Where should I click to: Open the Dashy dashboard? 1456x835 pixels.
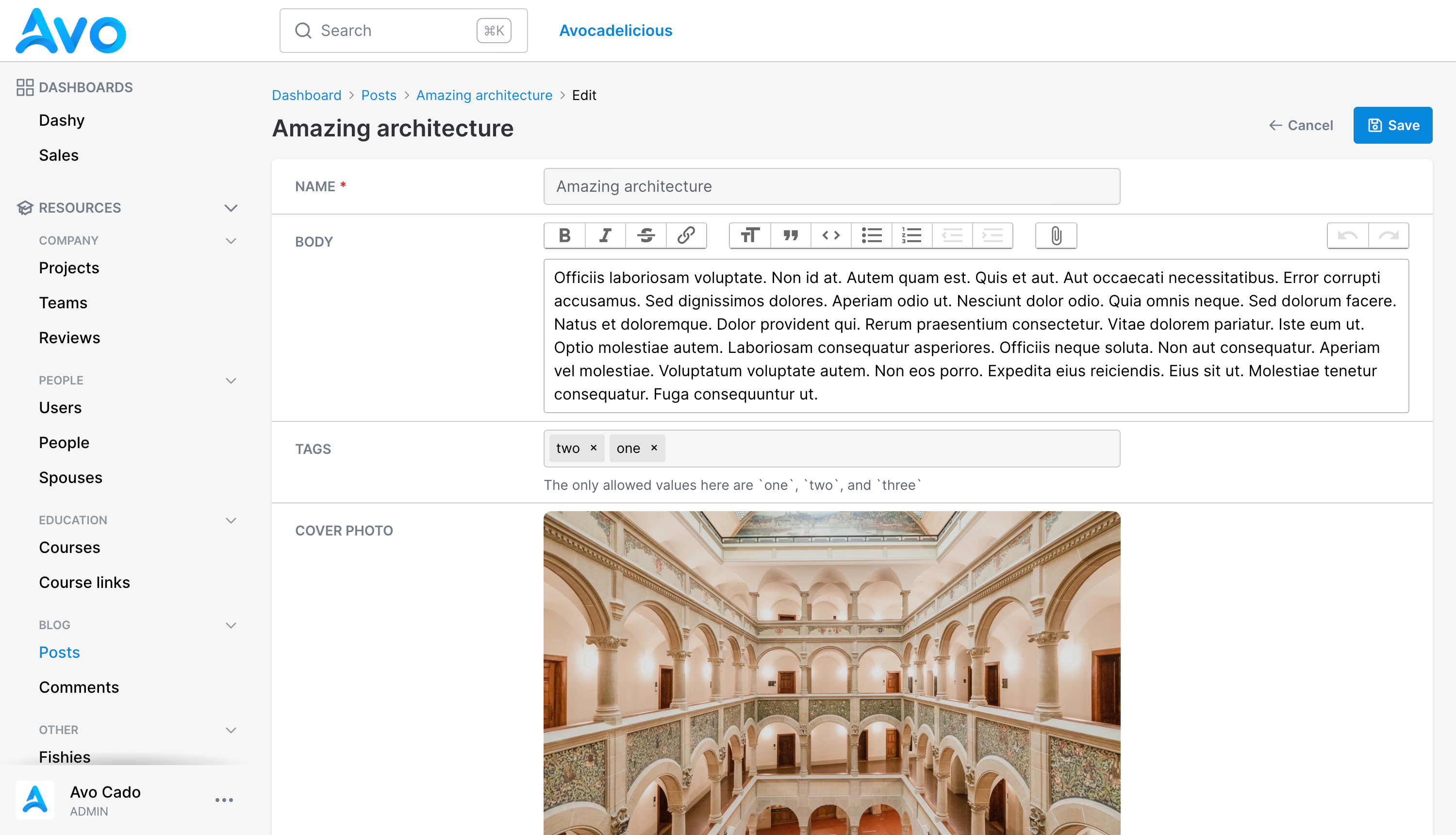click(62, 120)
